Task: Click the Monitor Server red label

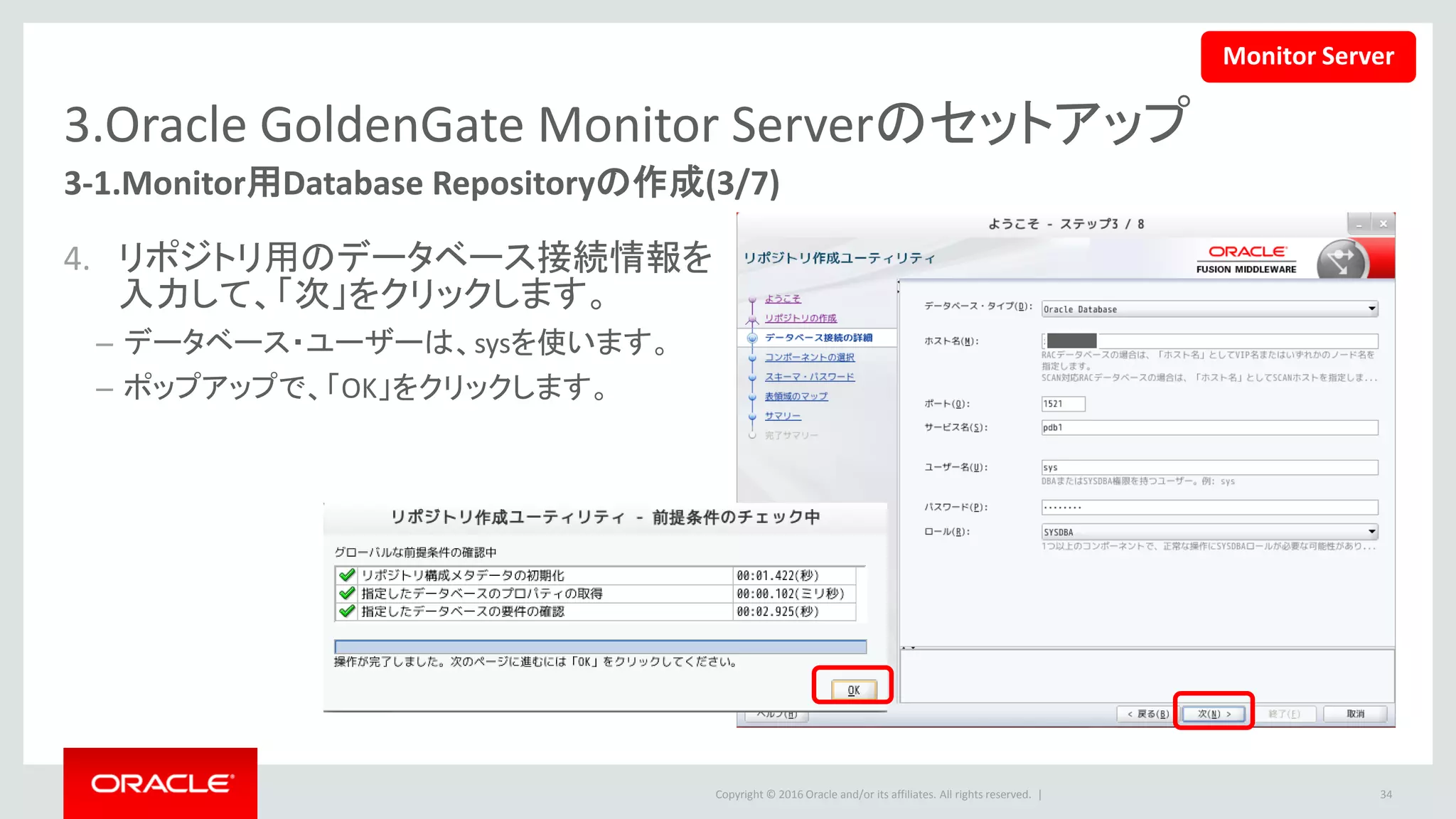Action: [1308, 56]
